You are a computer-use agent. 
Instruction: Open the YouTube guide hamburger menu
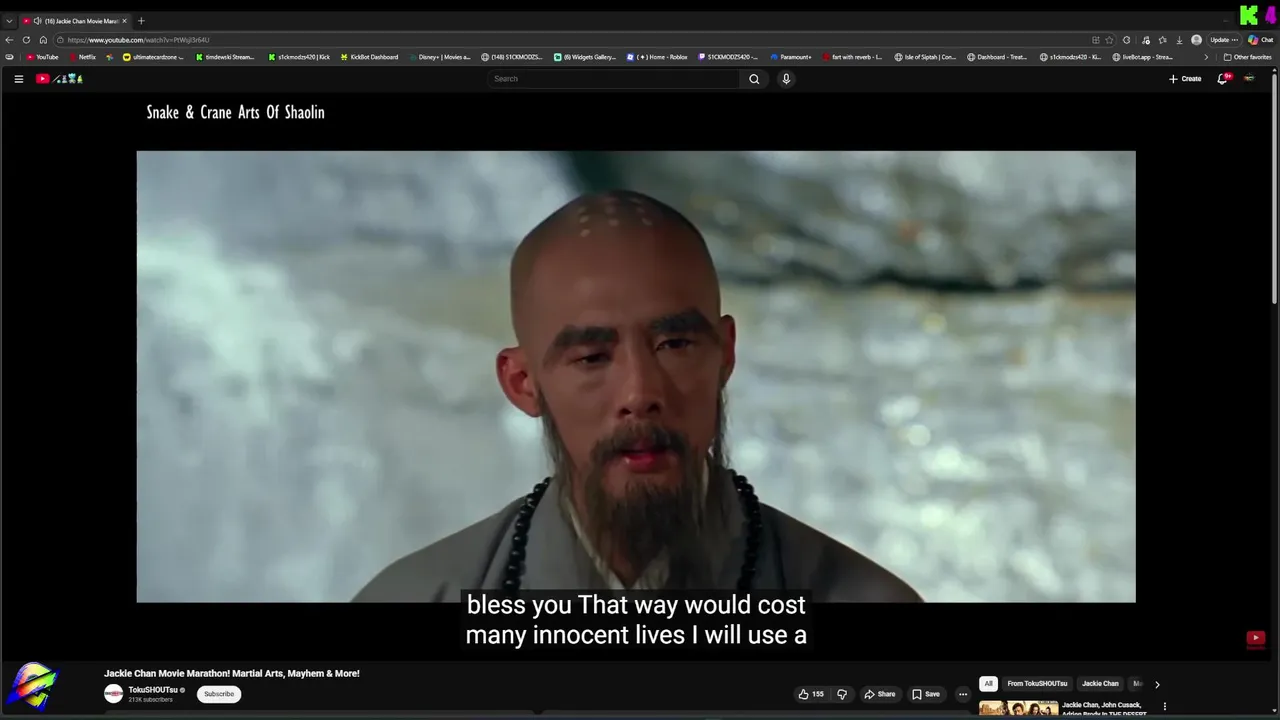tap(18, 79)
